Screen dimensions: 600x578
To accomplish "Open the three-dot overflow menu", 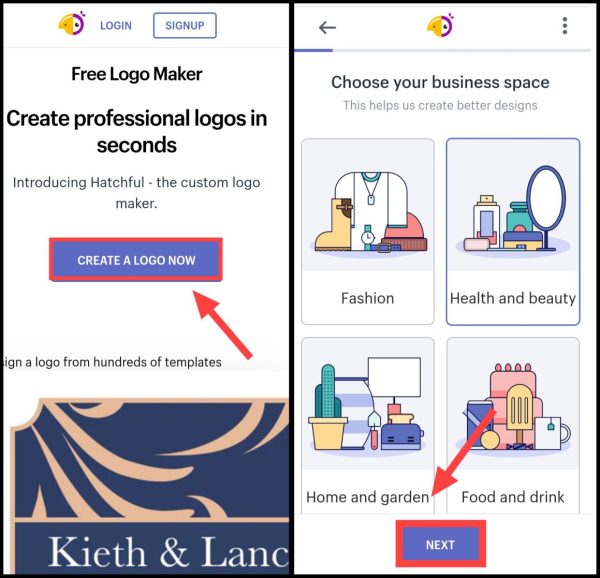I will coord(565,26).
